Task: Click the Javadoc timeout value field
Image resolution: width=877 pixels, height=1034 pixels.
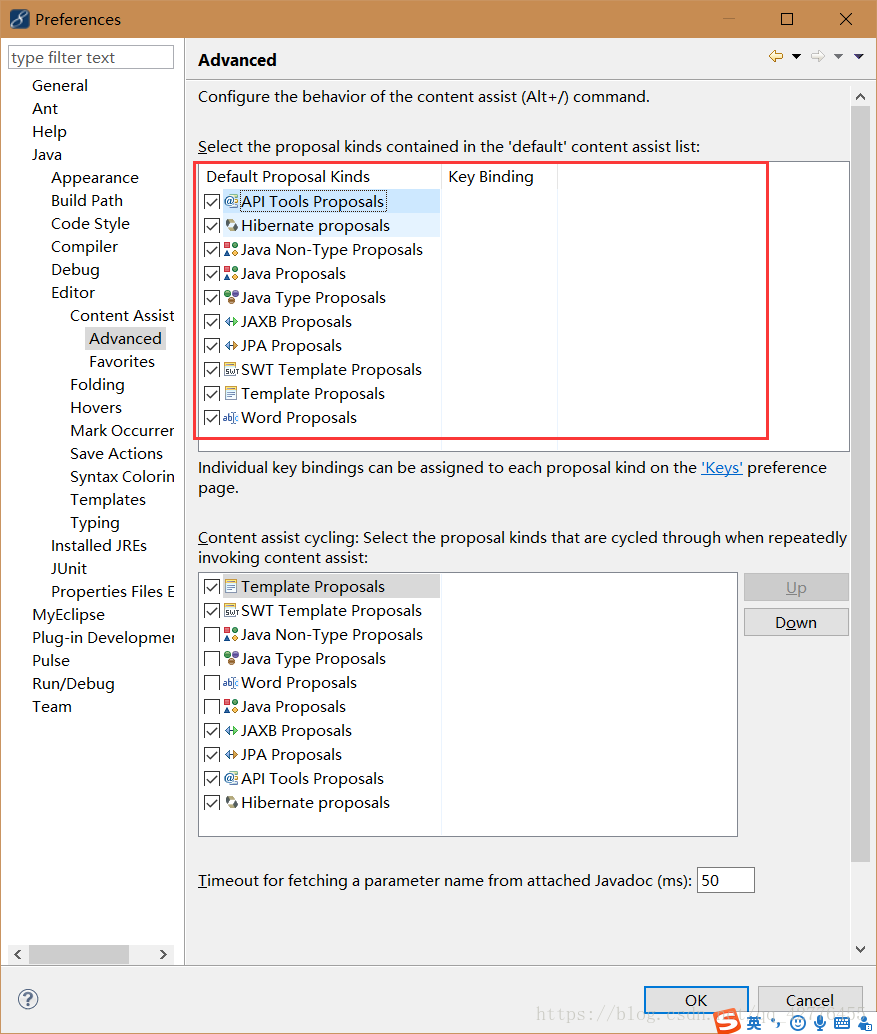Action: tap(725, 880)
